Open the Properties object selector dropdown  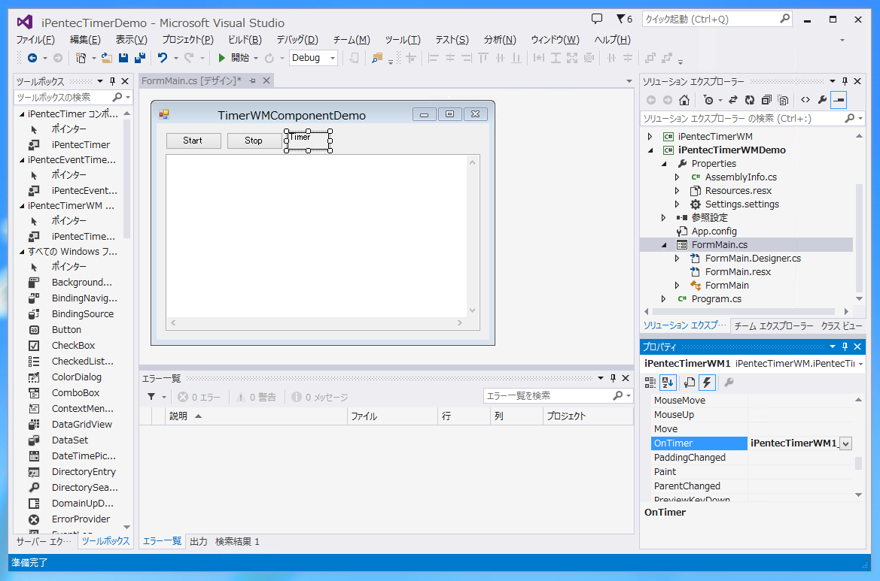coord(860,364)
